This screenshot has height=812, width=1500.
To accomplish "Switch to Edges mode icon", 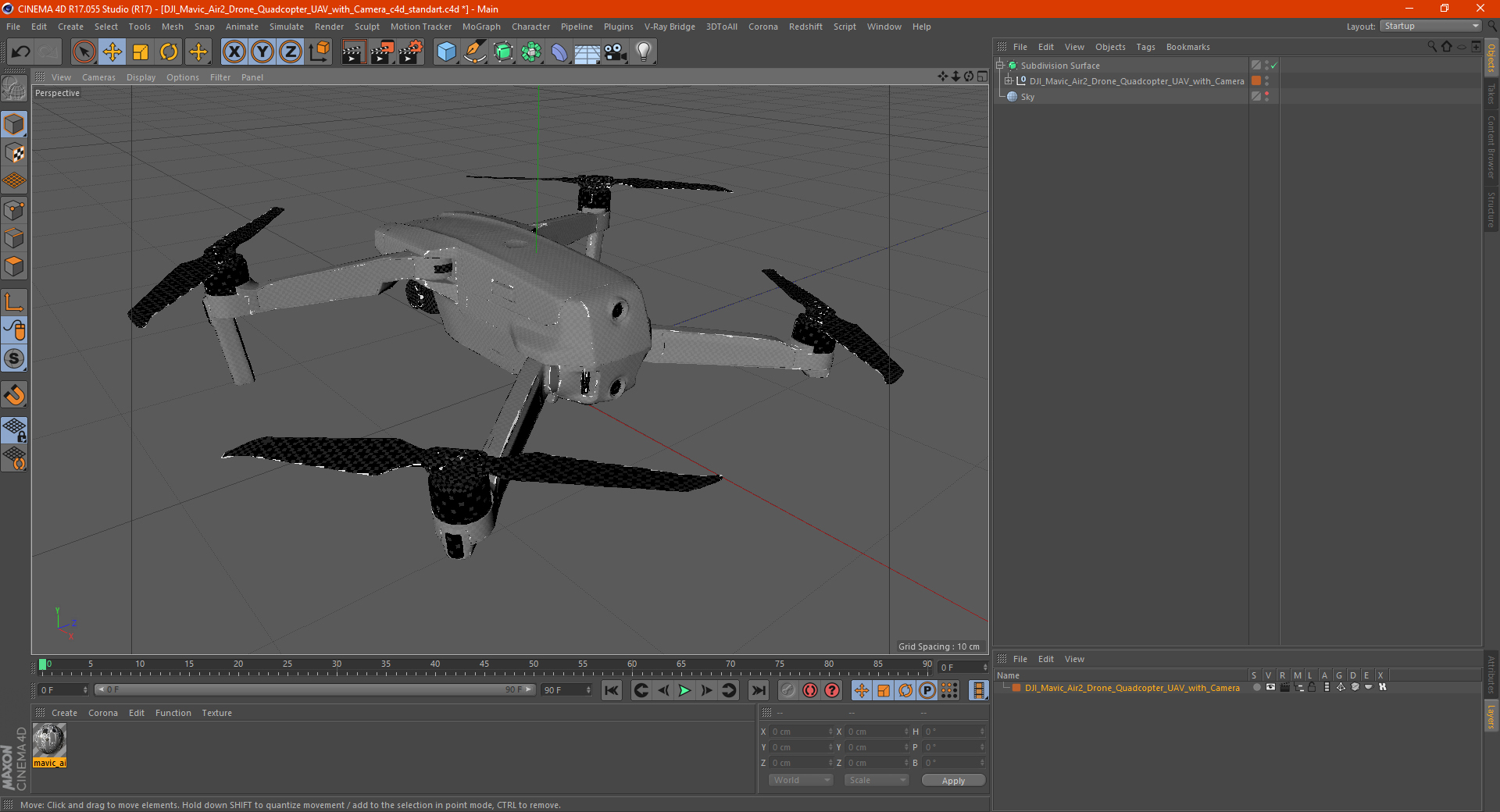I will point(14,238).
